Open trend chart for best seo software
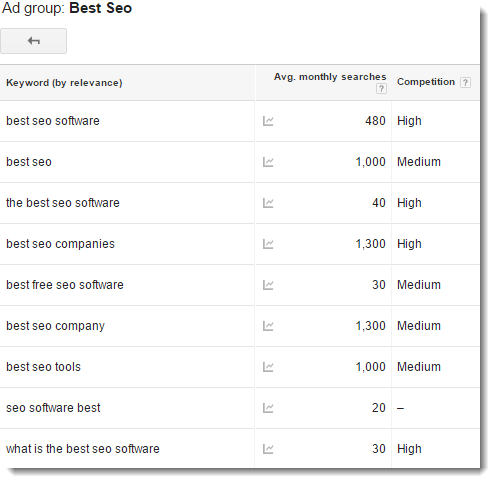 [268, 121]
